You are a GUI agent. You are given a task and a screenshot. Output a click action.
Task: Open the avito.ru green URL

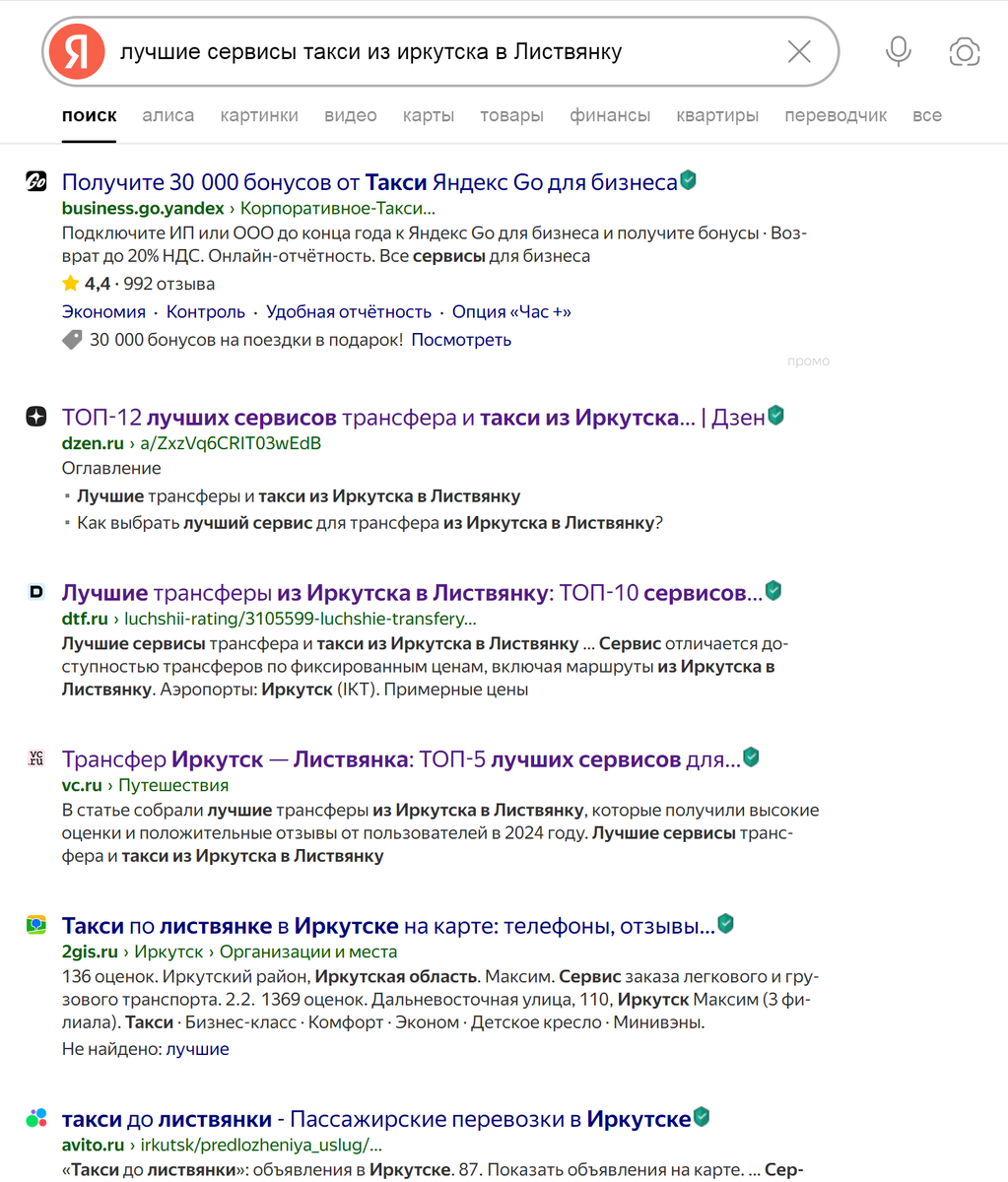(x=93, y=1146)
